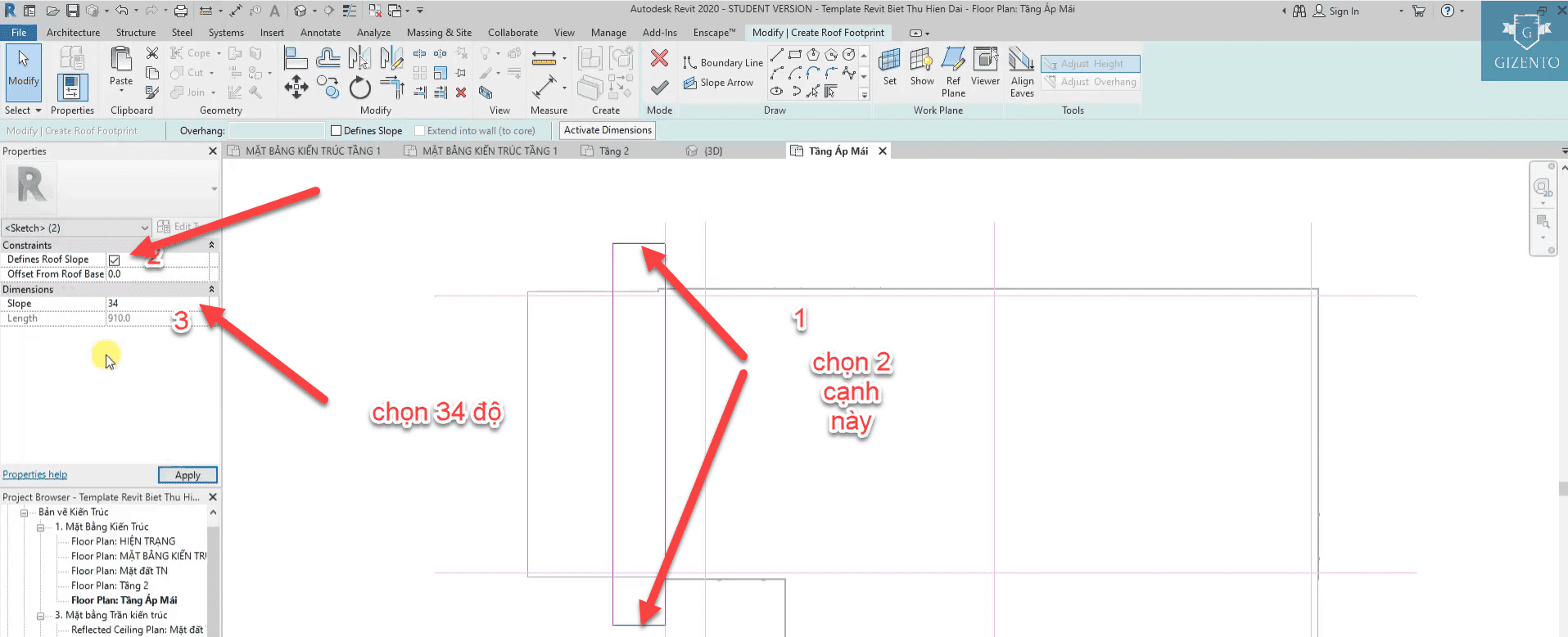Click the Set work plane icon
This screenshot has width=1568, height=637.
889,67
